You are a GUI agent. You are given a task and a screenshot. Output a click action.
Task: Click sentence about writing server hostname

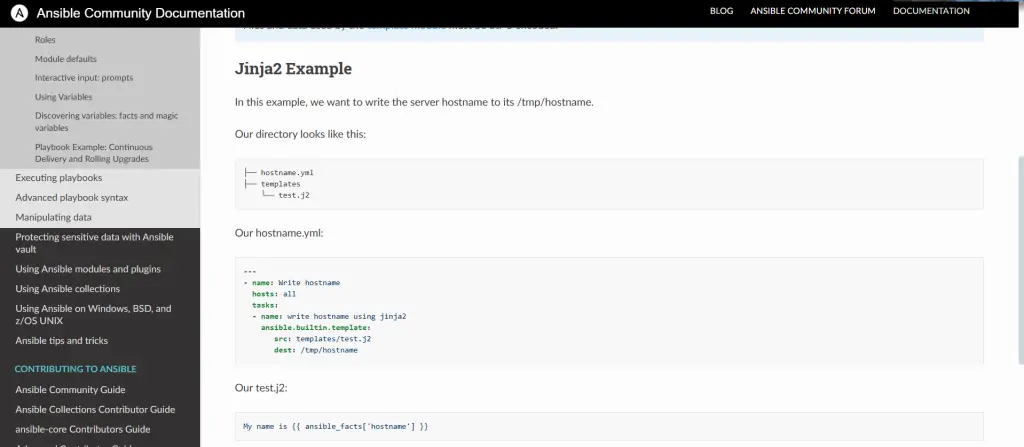pos(414,103)
